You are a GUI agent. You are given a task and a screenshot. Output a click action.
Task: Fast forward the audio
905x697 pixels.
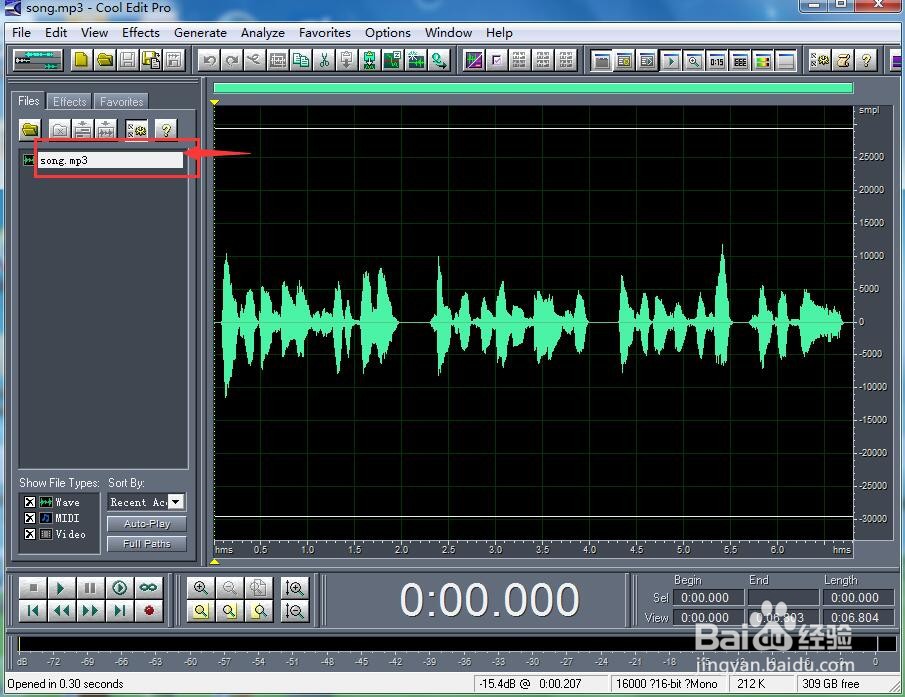pyautogui.click(x=90, y=610)
